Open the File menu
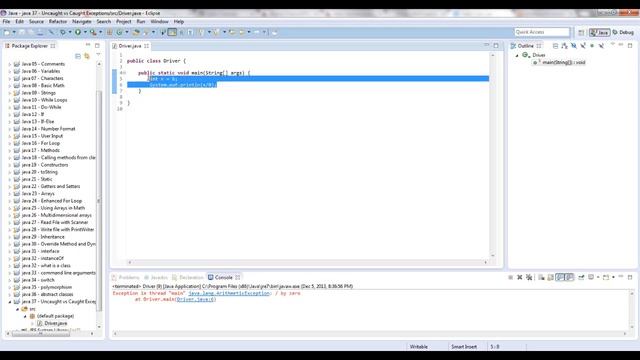The image size is (640, 360). 6,22
